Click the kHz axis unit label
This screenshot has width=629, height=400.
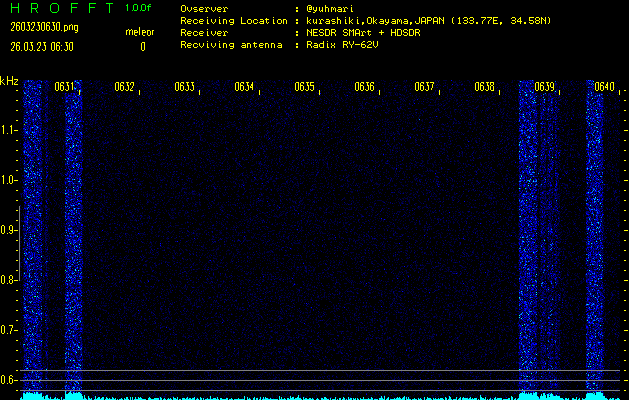(9, 81)
